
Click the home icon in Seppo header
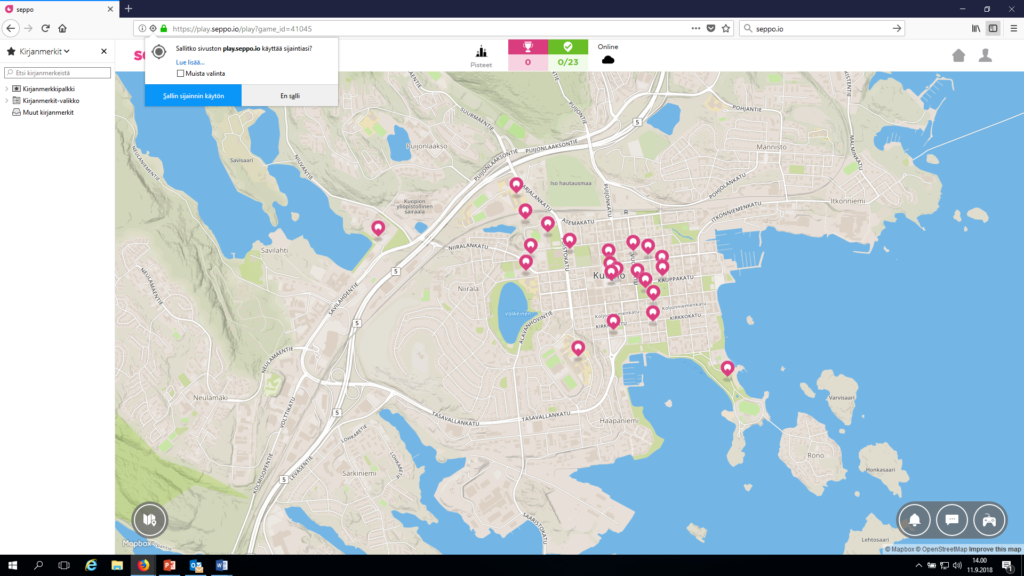pyautogui.click(x=959, y=55)
